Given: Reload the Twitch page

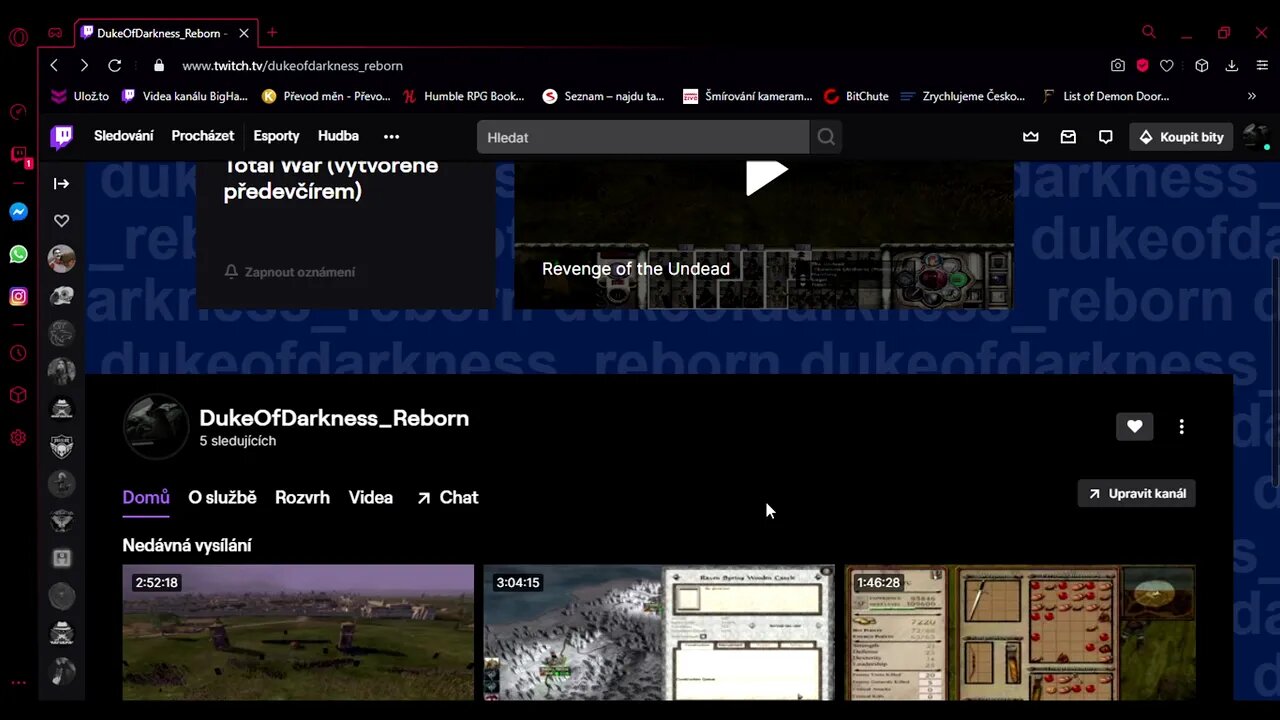Looking at the screenshot, I should click(115, 65).
